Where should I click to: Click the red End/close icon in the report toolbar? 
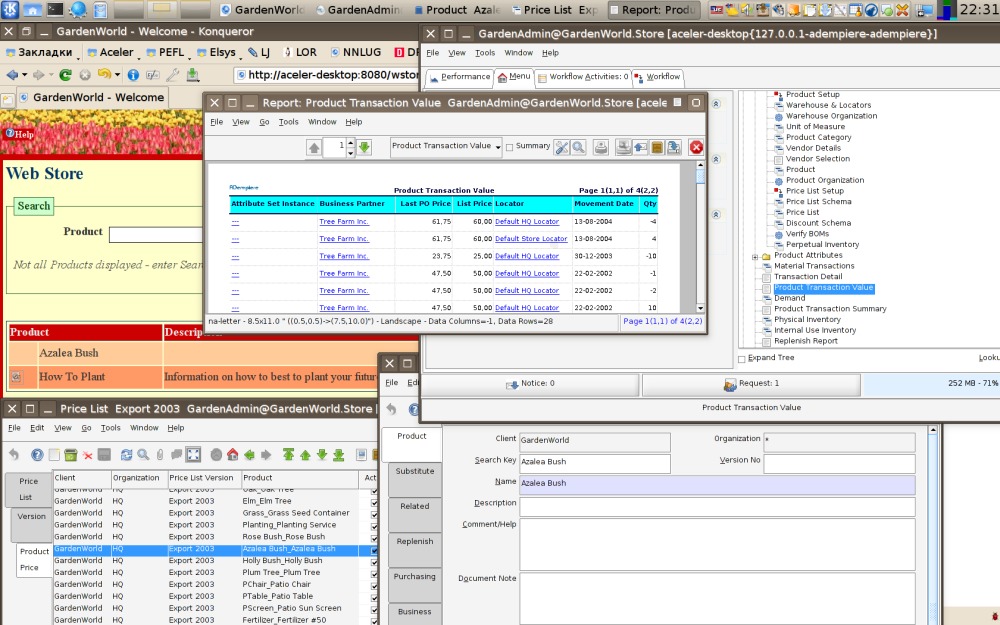(696, 147)
